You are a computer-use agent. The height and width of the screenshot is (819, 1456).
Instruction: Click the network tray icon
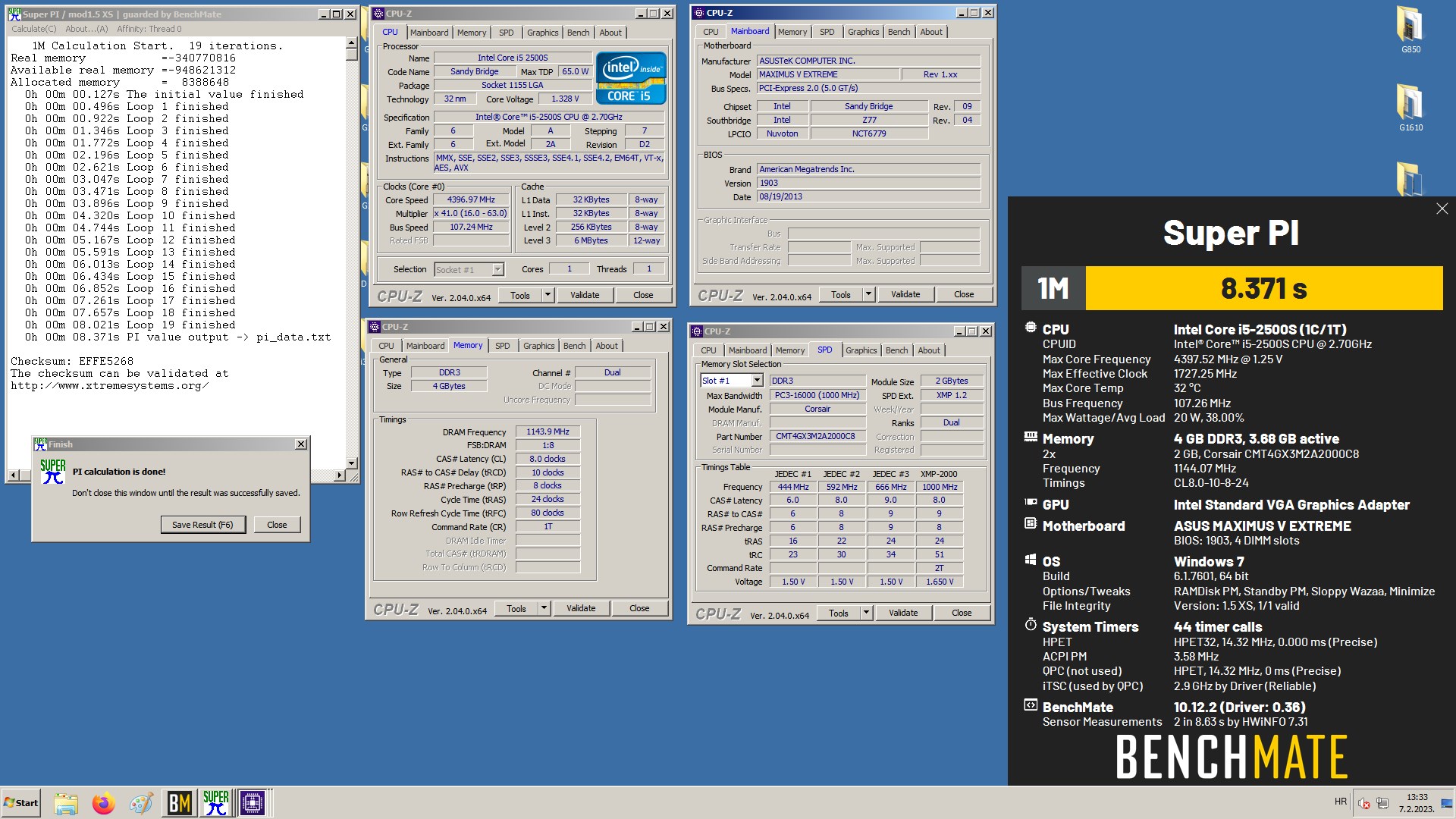point(1382,803)
